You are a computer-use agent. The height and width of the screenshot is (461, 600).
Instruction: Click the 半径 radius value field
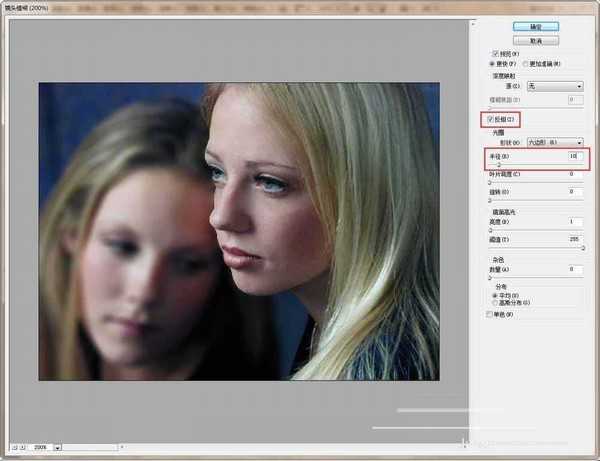point(576,156)
